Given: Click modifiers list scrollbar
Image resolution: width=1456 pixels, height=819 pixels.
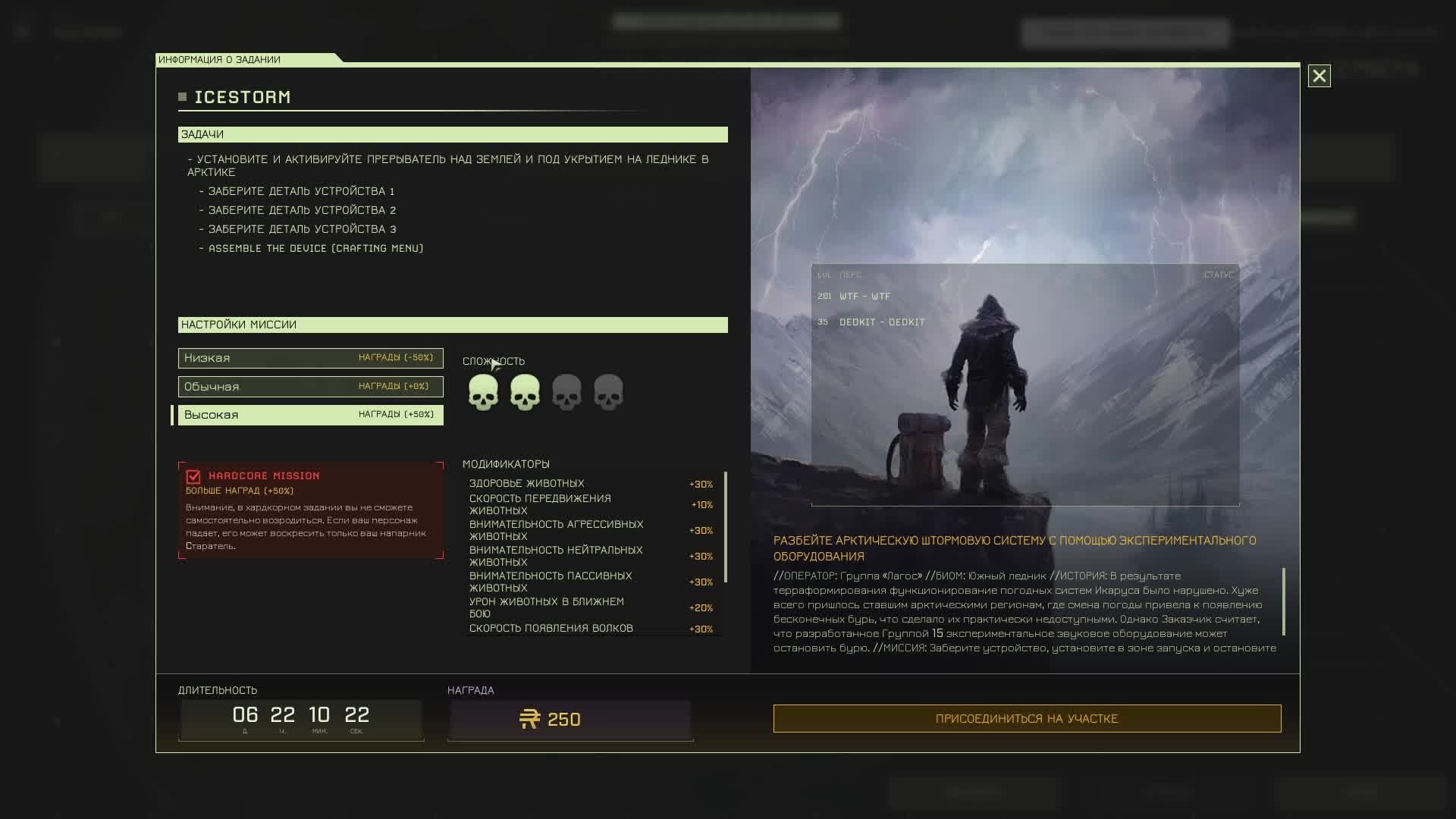Looking at the screenshot, I should click(726, 527).
